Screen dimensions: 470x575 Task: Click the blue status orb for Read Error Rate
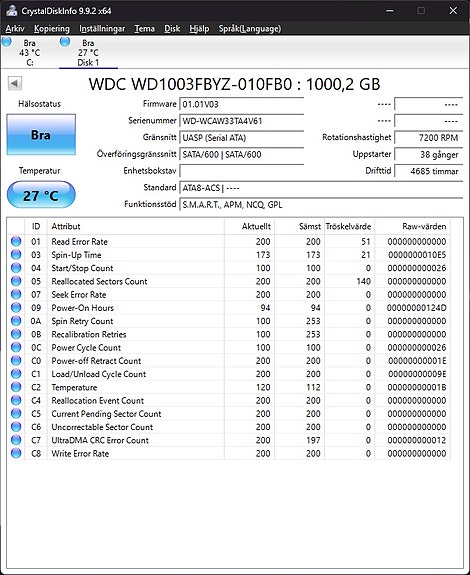(x=16, y=241)
